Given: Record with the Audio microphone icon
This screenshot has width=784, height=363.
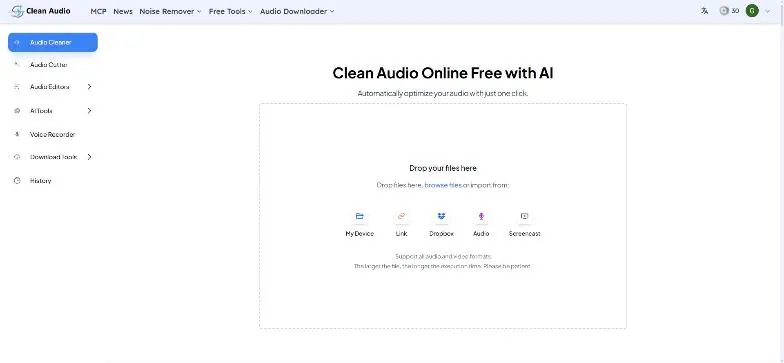Looking at the screenshot, I should [x=481, y=216].
